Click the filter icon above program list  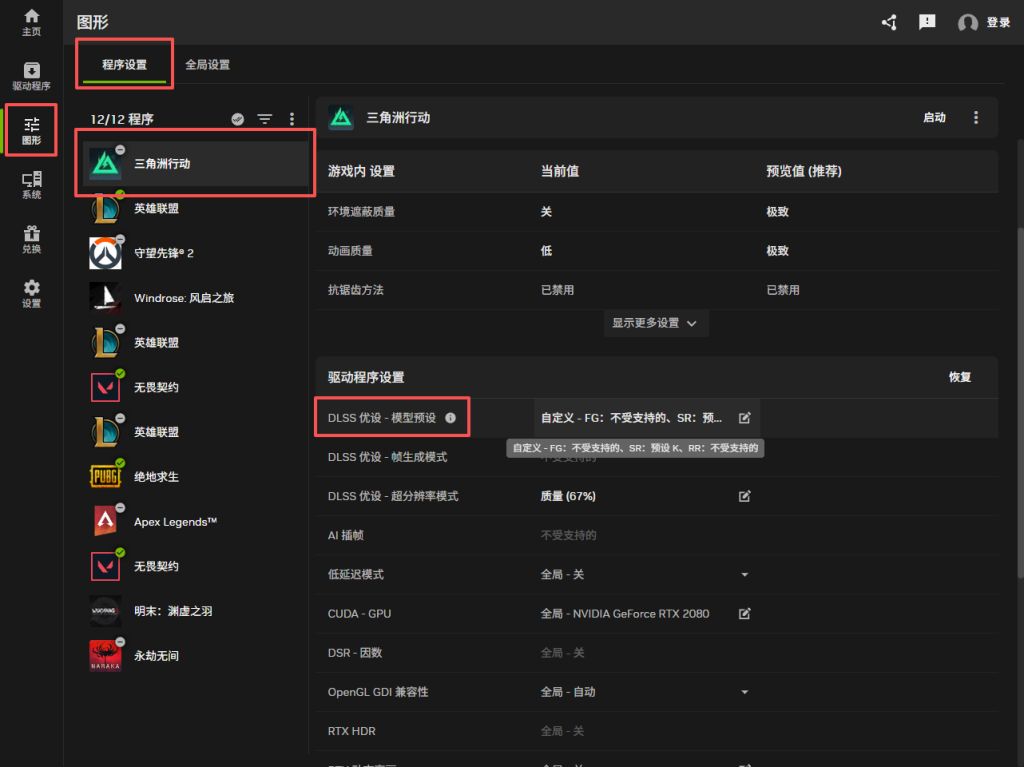point(264,119)
